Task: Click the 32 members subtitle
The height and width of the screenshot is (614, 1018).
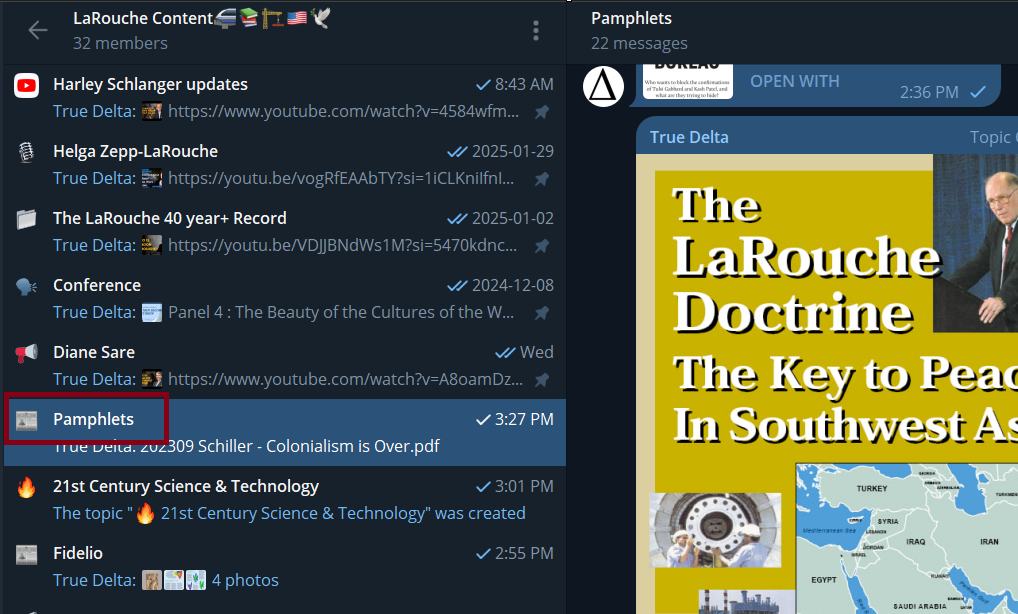Action: coord(120,43)
